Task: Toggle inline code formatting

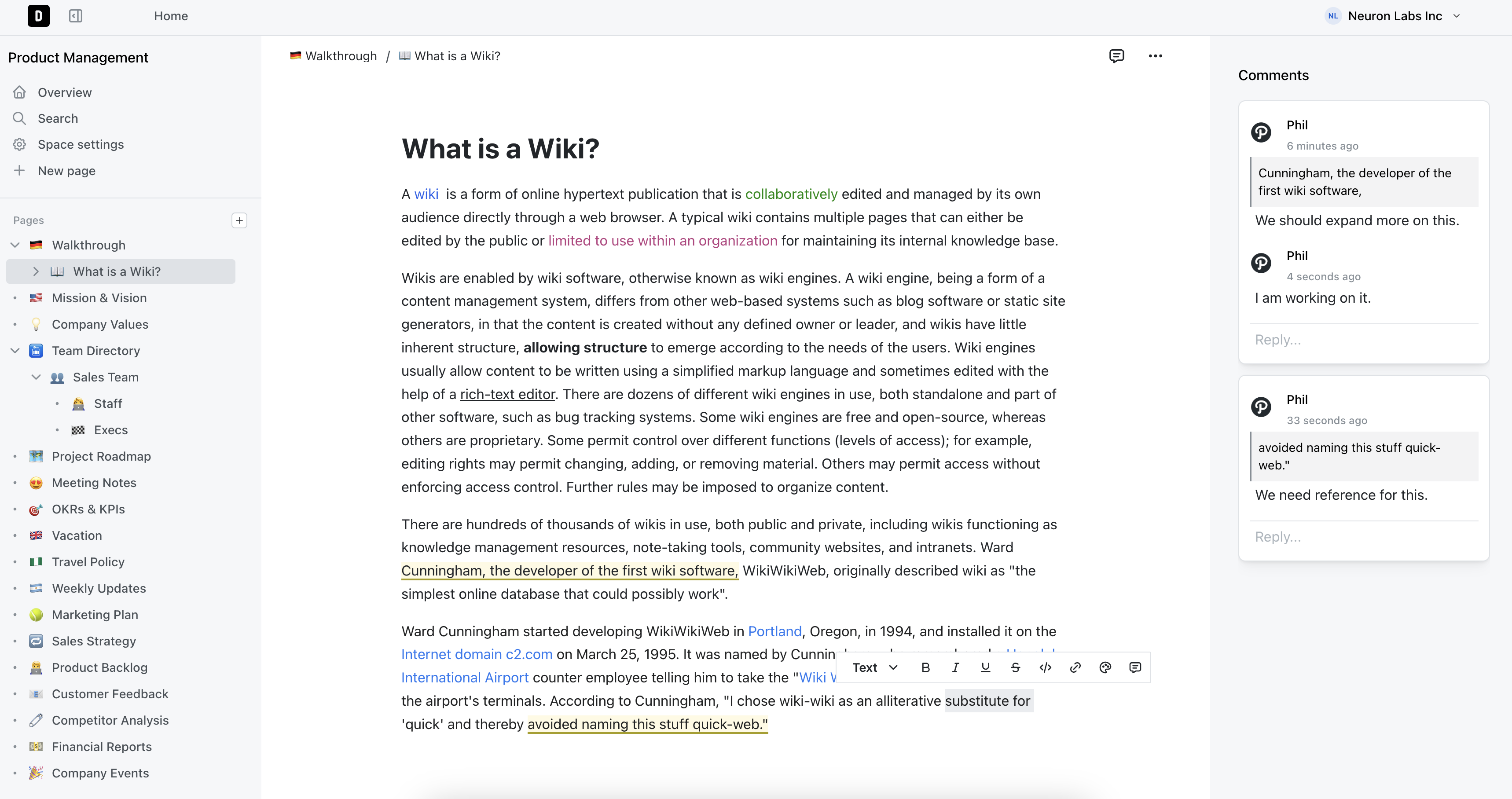Action: [x=1046, y=667]
